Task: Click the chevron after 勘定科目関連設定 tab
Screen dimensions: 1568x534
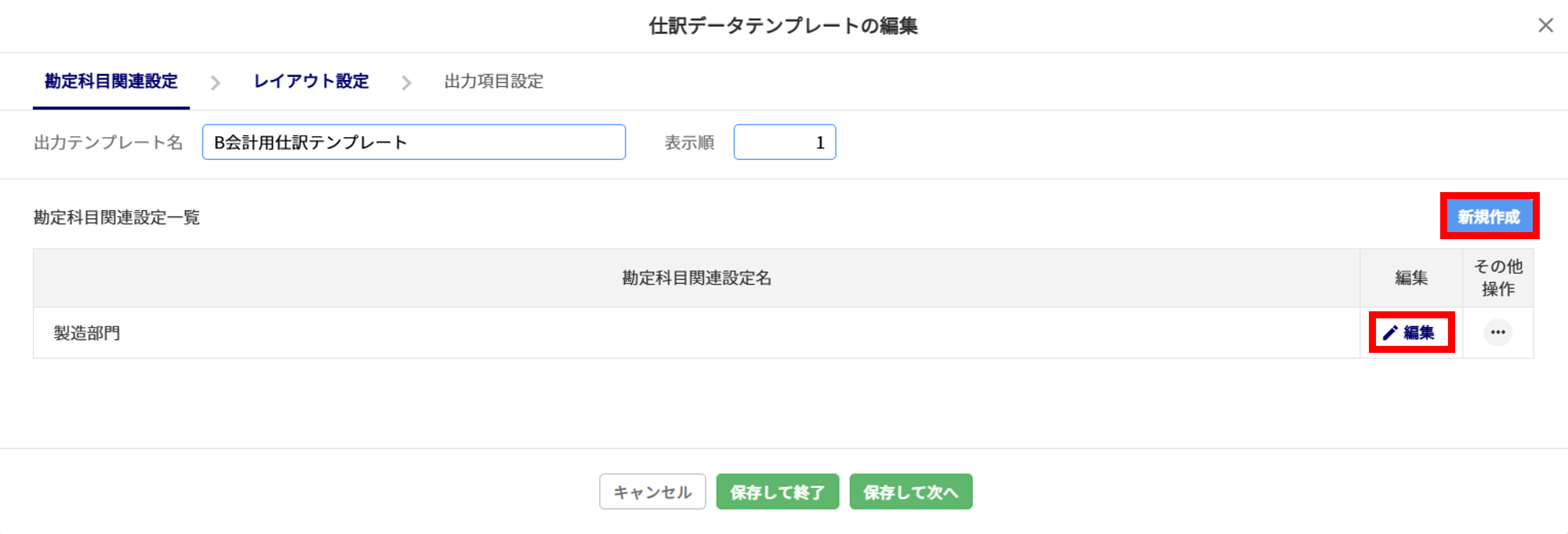Action: point(216,82)
